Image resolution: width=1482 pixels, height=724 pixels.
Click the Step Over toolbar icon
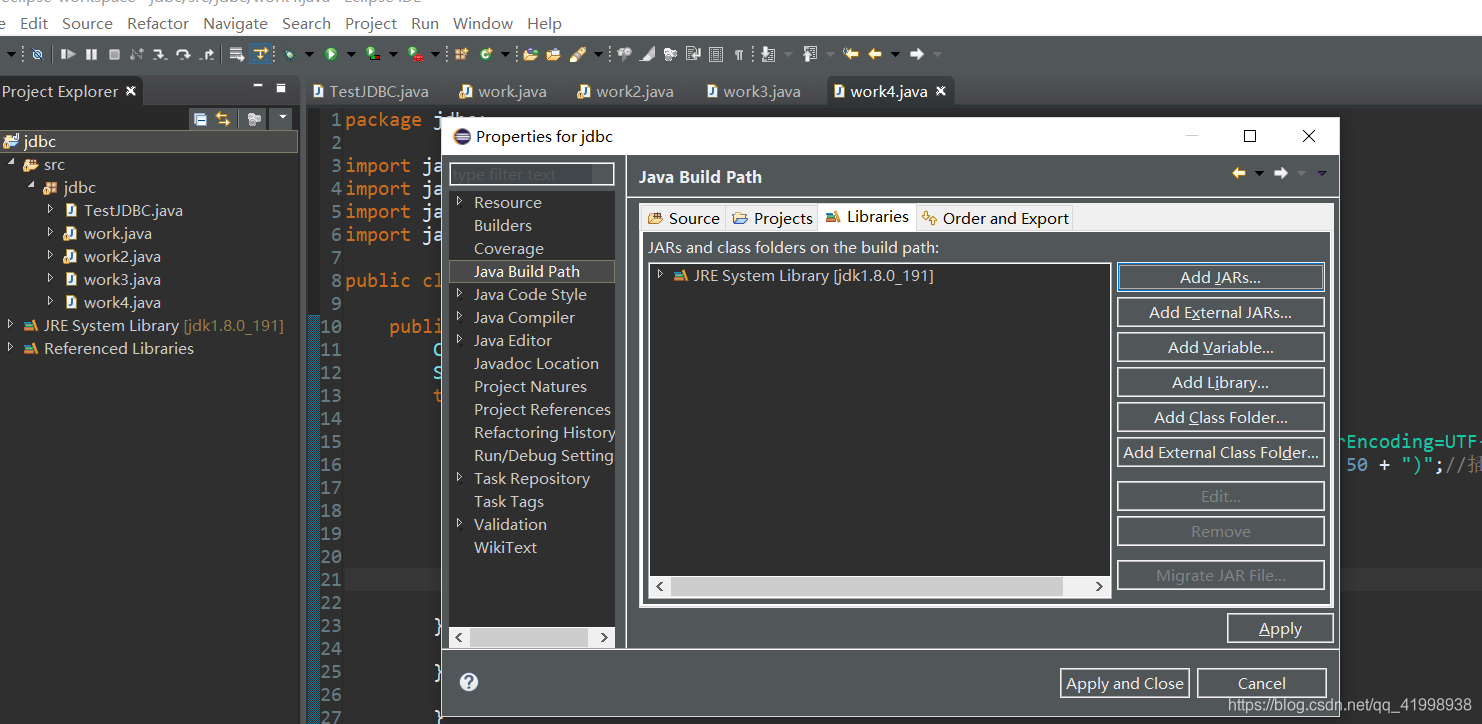point(183,54)
